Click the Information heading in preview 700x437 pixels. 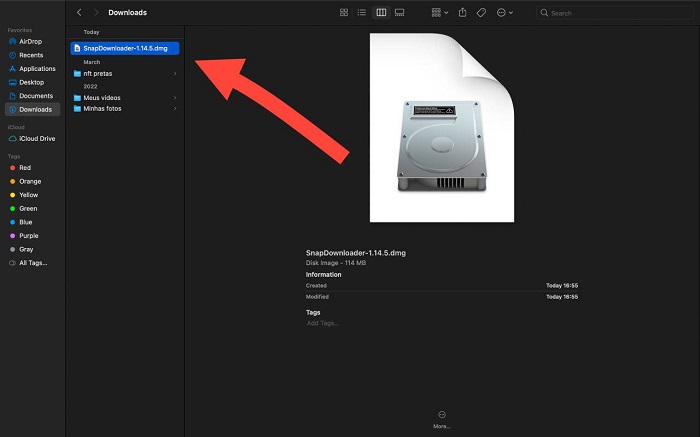tap(324, 275)
